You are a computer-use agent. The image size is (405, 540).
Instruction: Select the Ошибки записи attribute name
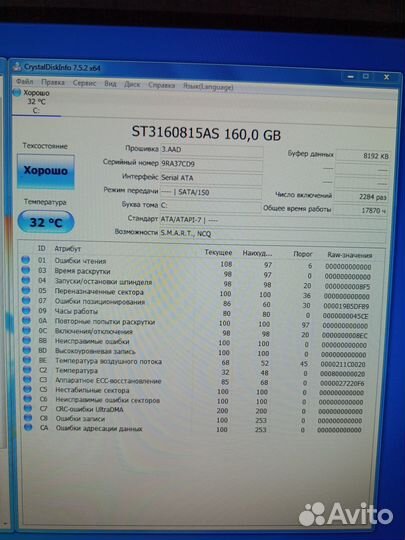80,419
